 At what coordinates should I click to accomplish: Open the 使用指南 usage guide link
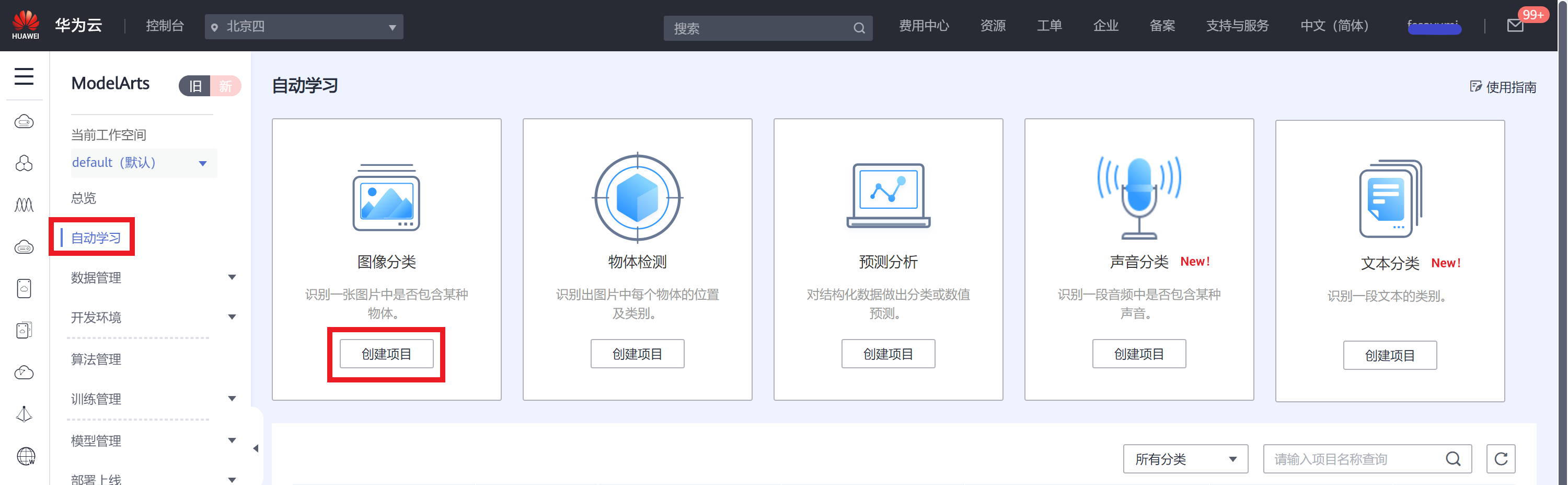(x=1503, y=87)
